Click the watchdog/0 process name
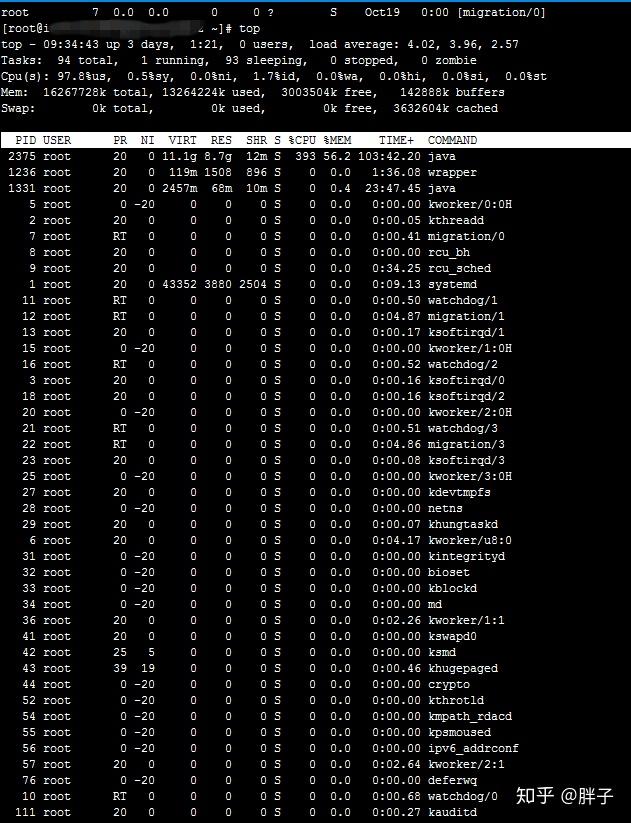631x823 pixels. click(462, 797)
